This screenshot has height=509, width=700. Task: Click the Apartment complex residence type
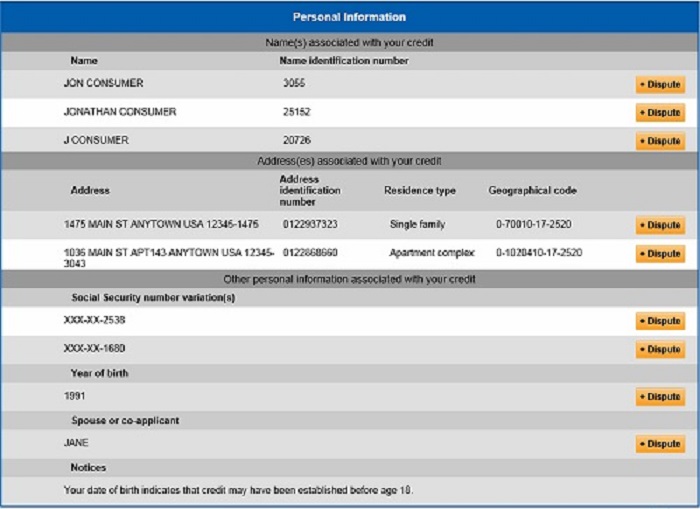432,253
